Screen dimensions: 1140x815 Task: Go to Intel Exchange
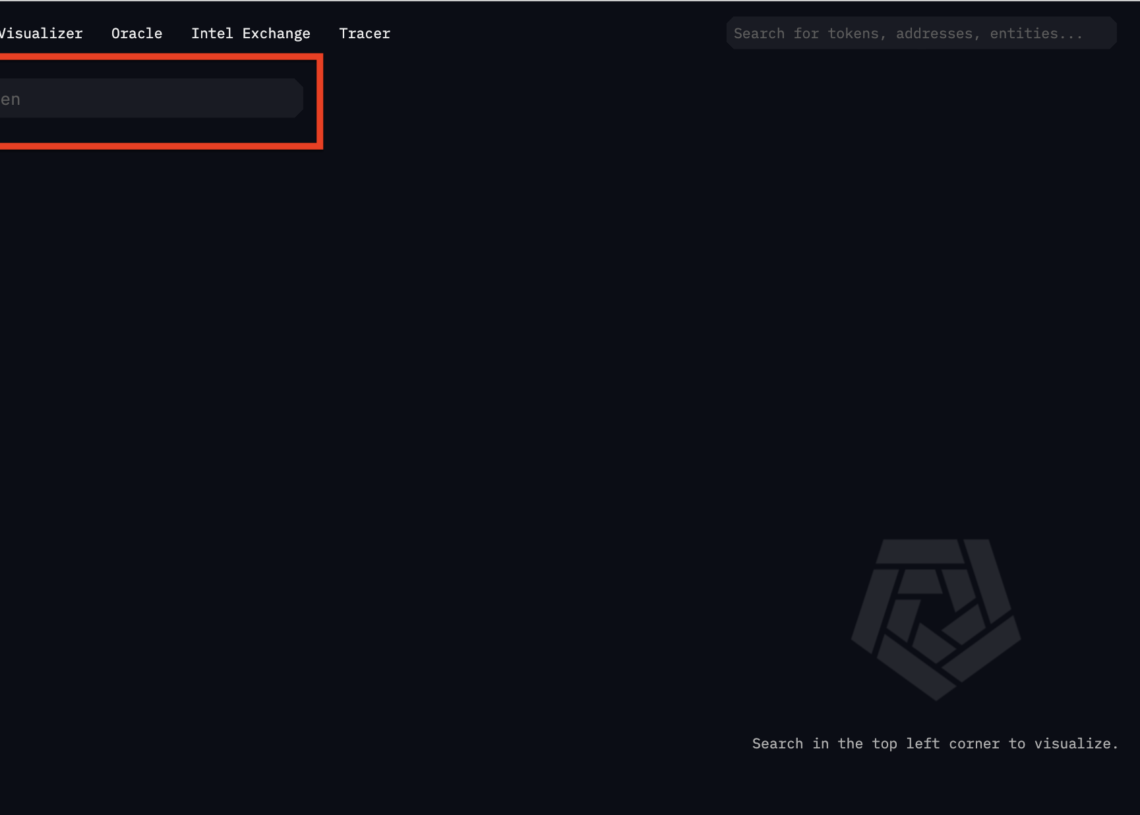(x=251, y=33)
